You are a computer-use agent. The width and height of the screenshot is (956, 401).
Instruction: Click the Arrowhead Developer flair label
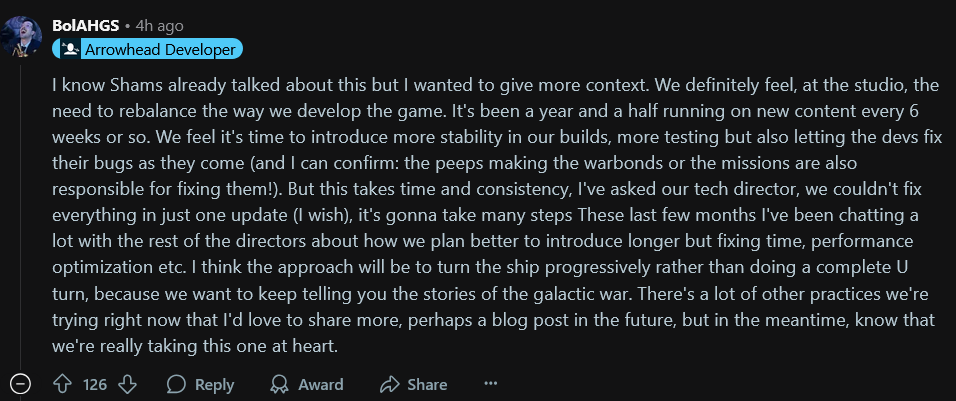point(159,48)
